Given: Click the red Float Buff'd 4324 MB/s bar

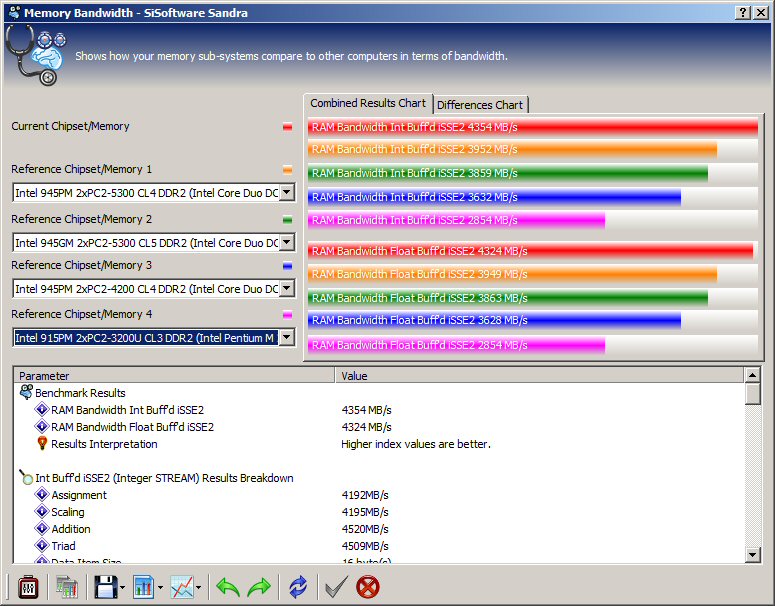Looking at the screenshot, I should pyautogui.click(x=530, y=251).
